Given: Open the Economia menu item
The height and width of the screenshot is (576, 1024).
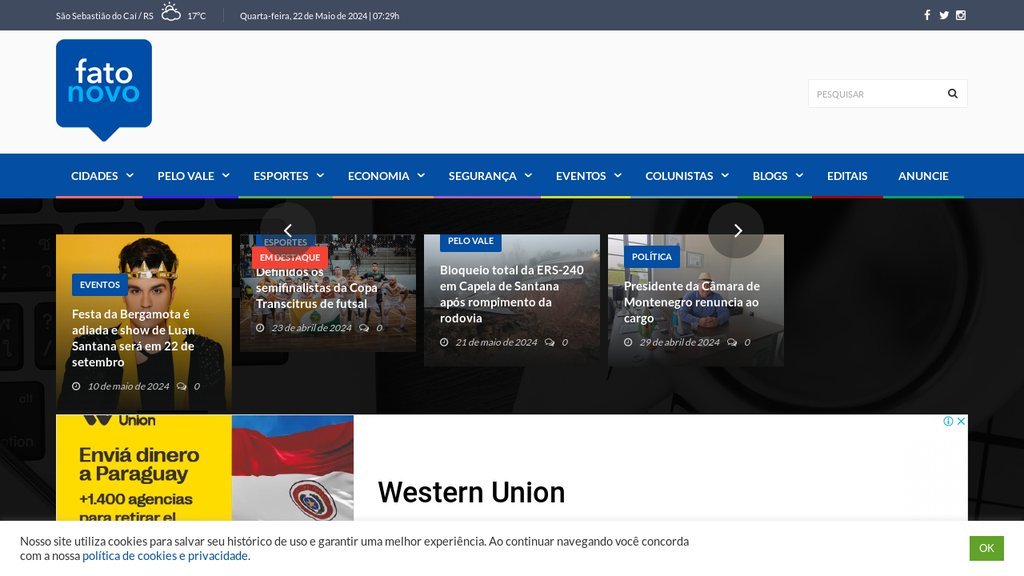Looking at the screenshot, I should click(379, 176).
